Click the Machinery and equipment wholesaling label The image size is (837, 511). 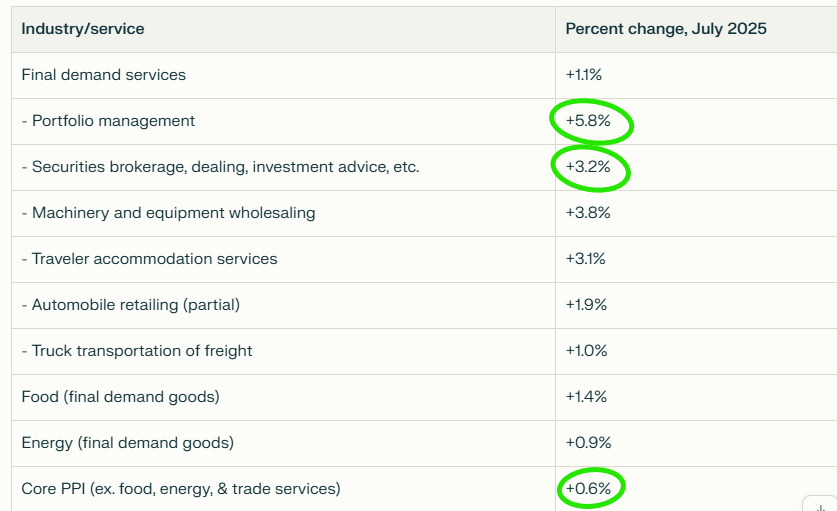(x=168, y=213)
